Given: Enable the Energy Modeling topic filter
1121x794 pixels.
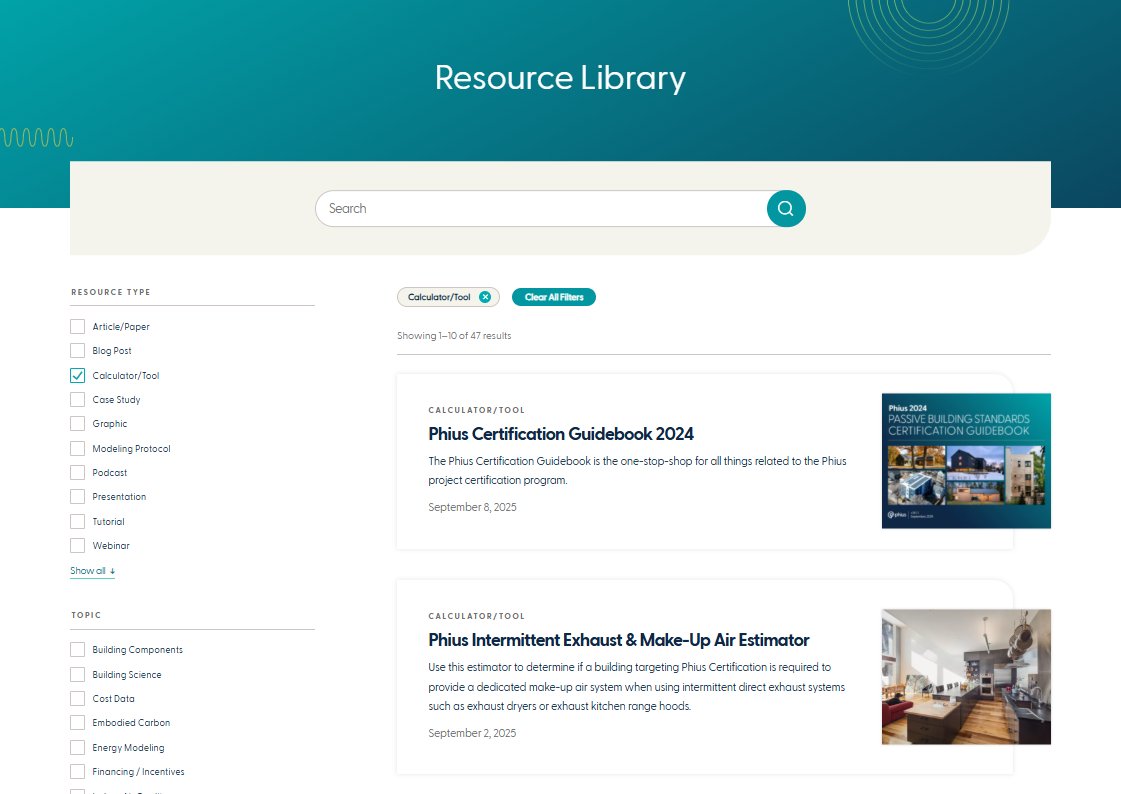Looking at the screenshot, I should coord(77,747).
